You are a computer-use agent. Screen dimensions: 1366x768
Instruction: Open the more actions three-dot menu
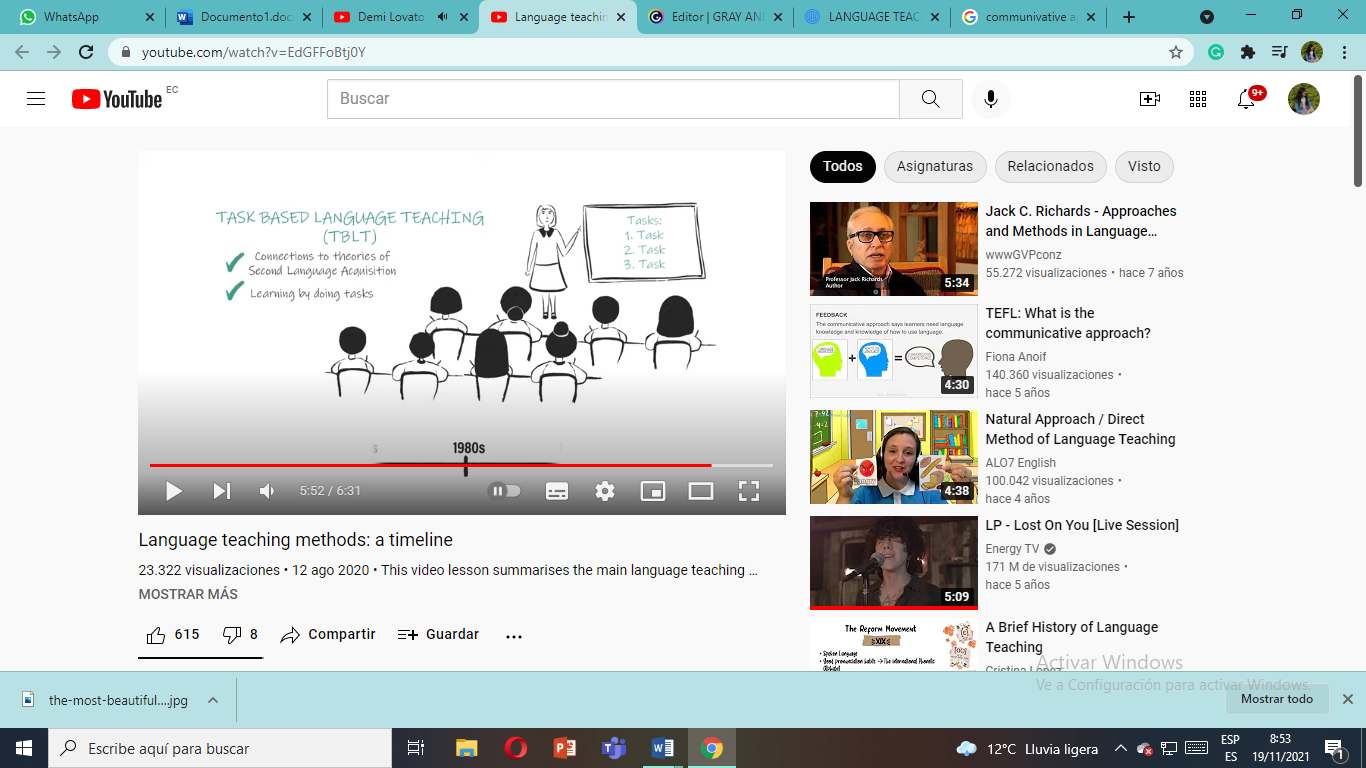tap(514, 636)
